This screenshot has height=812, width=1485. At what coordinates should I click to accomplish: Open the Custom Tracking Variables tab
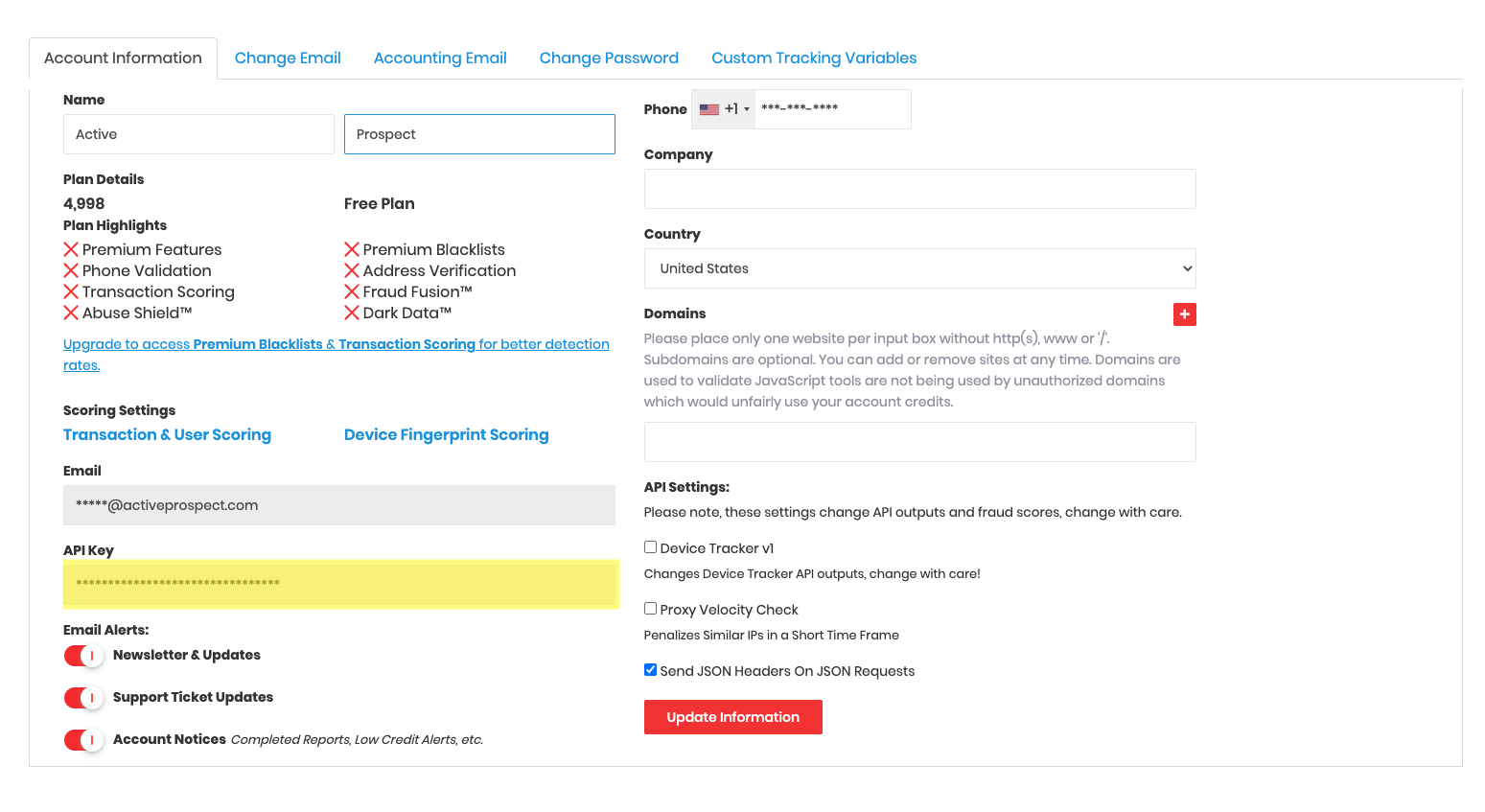pos(814,58)
